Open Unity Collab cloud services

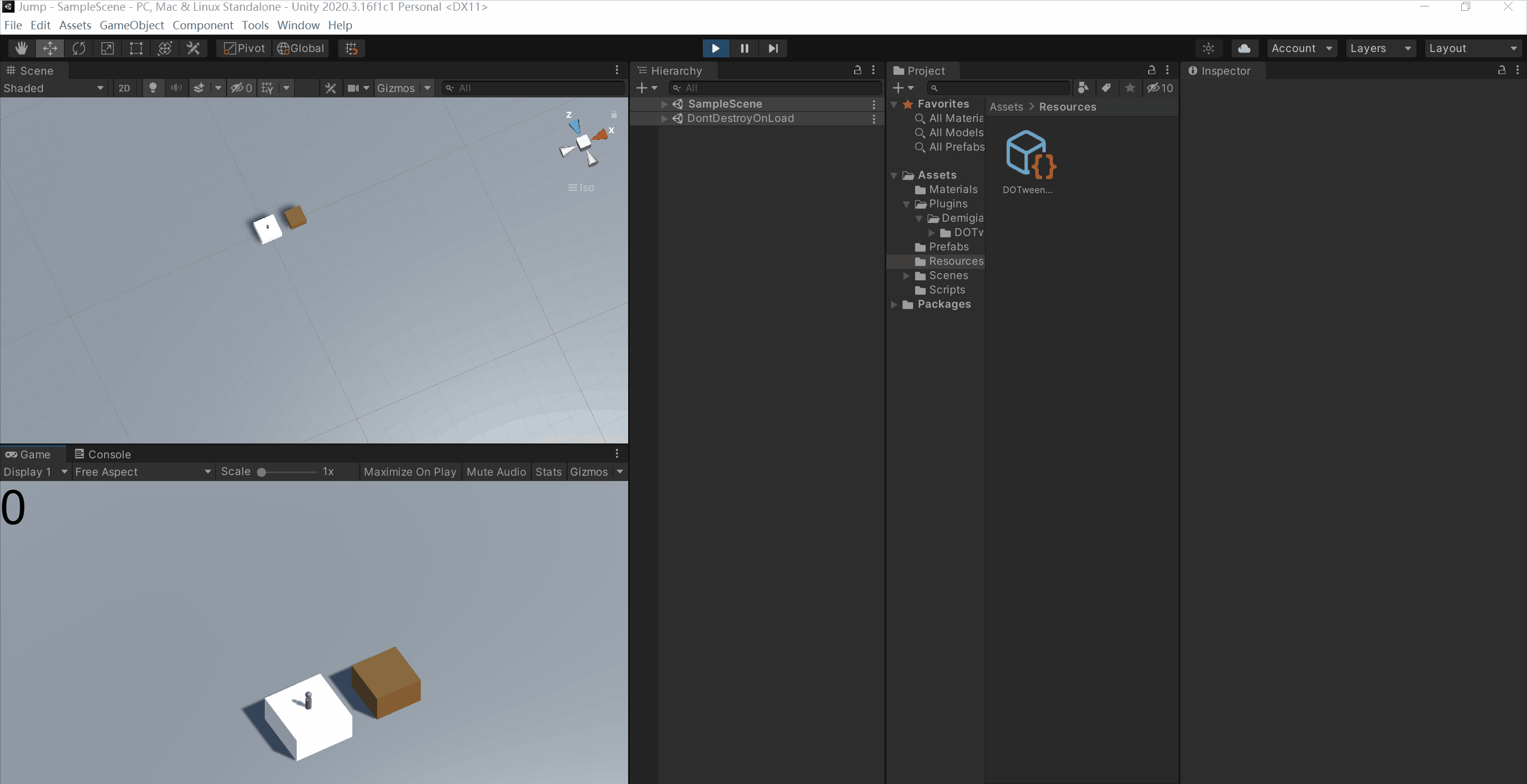click(1244, 48)
